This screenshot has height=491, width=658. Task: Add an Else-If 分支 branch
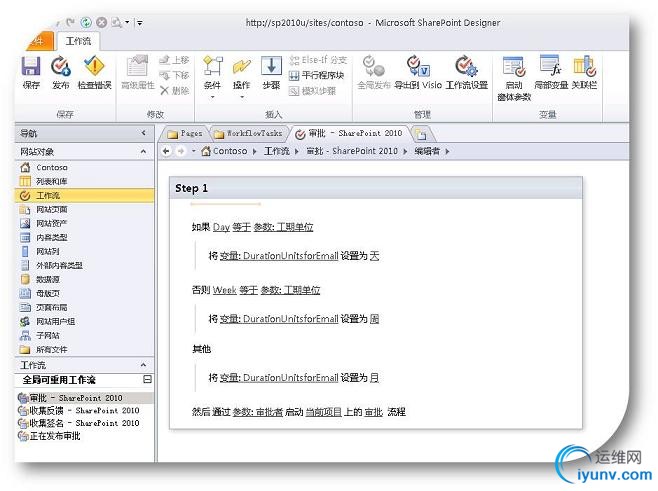tap(318, 60)
